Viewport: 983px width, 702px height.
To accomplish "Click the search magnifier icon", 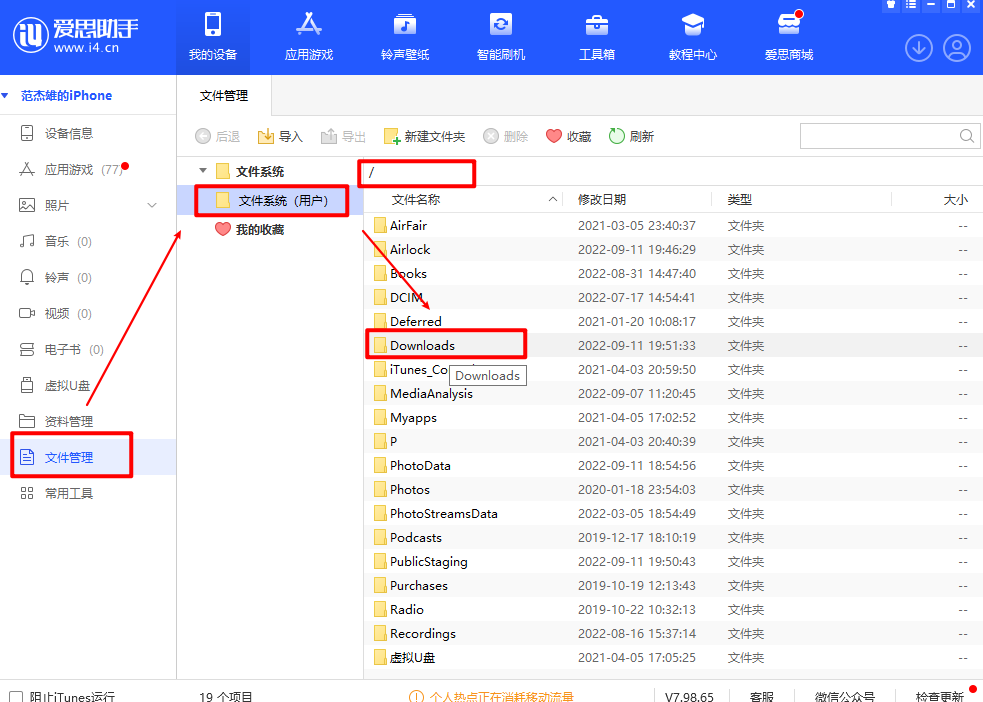I will tap(967, 136).
